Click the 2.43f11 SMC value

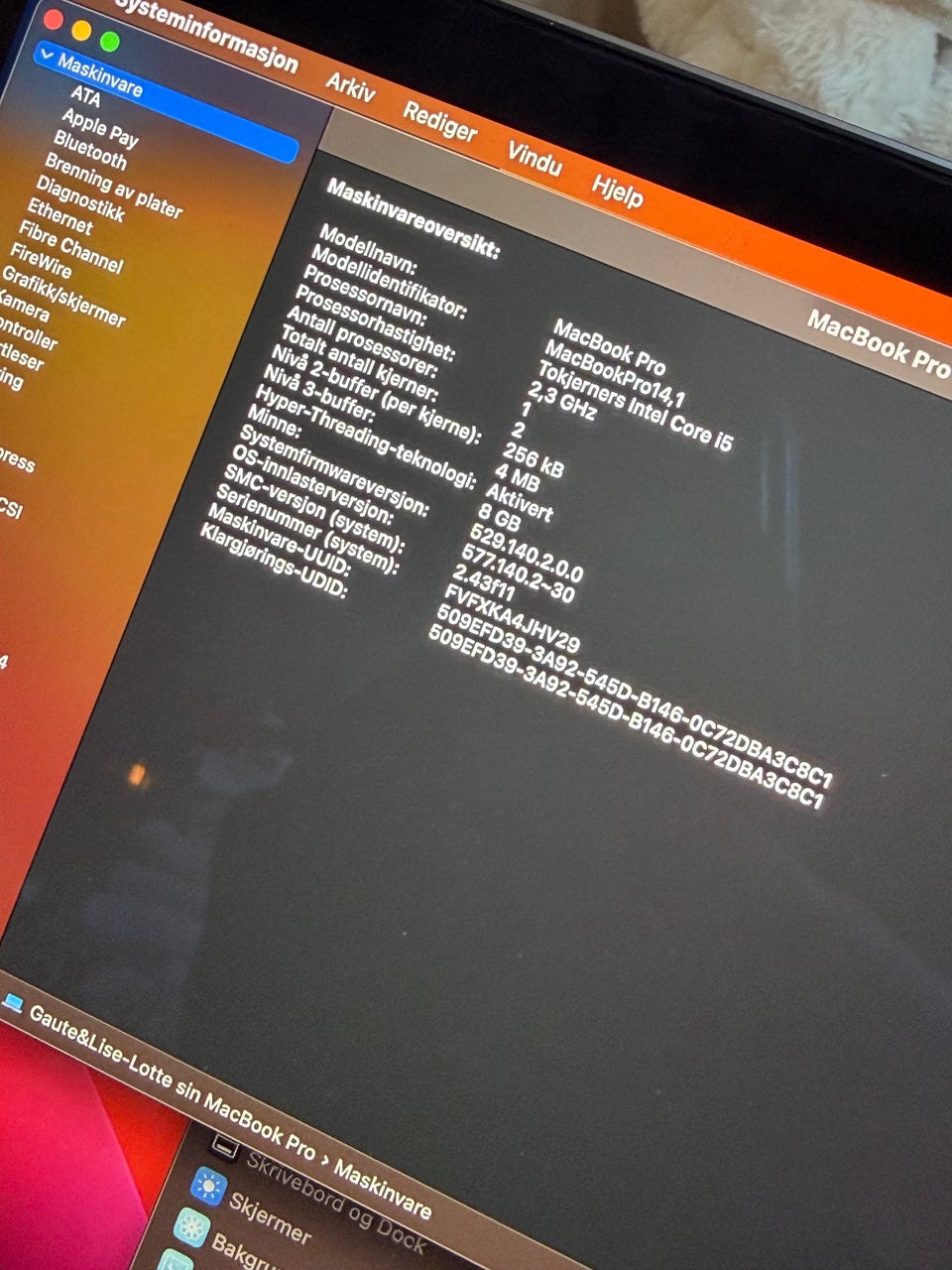tap(484, 582)
